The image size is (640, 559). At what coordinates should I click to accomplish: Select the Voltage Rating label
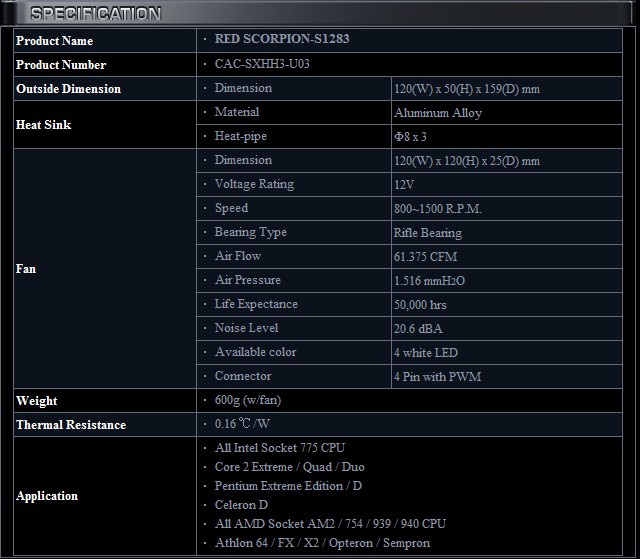(254, 184)
